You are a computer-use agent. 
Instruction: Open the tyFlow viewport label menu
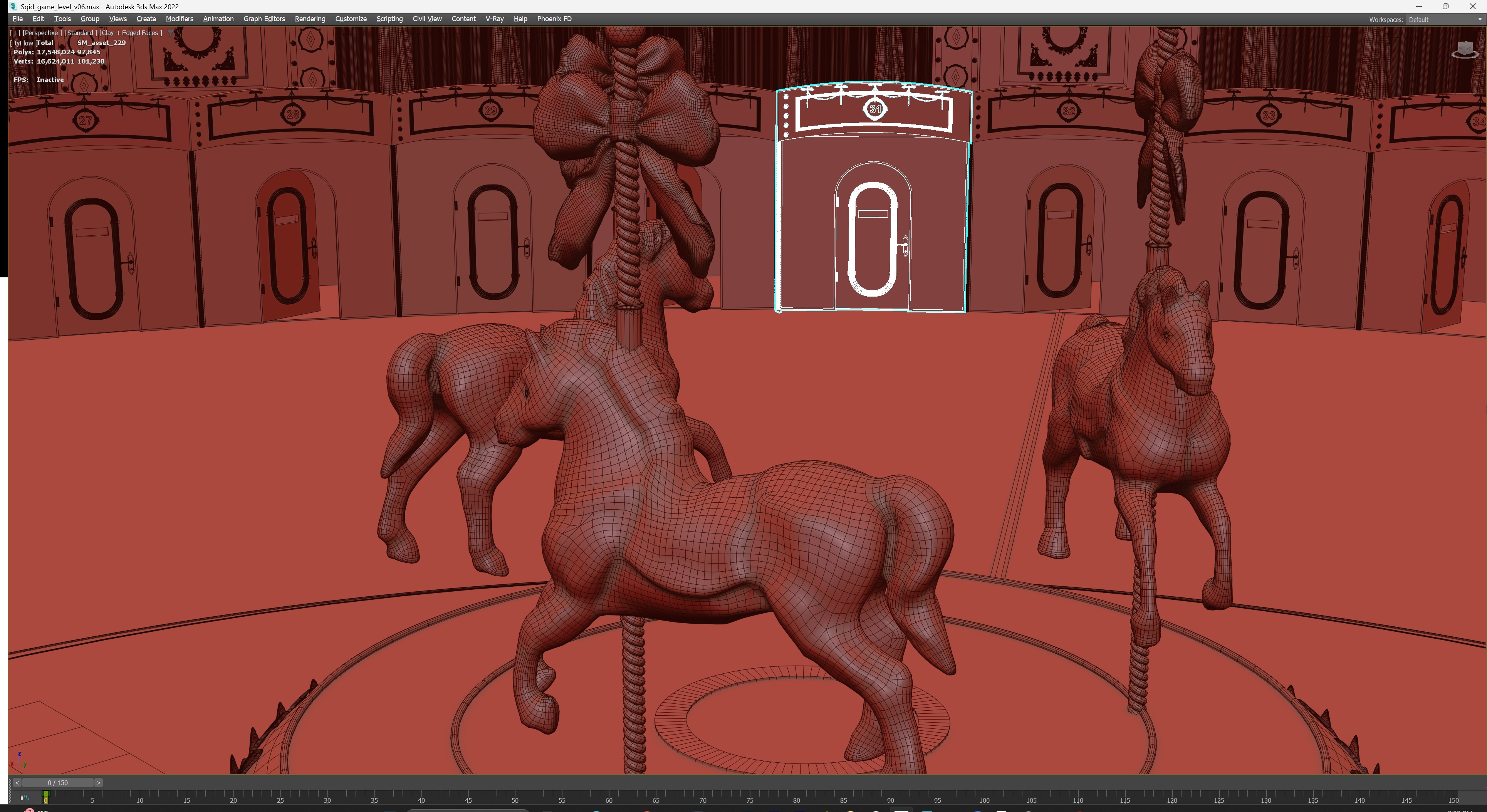click(x=23, y=43)
